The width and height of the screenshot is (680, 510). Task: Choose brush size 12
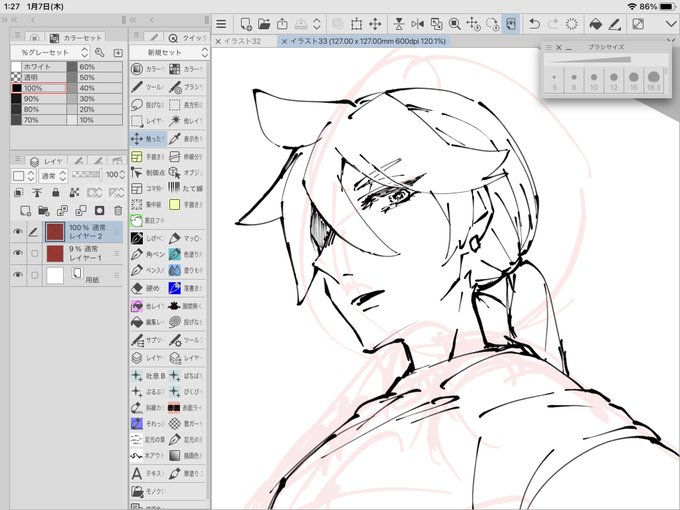pyautogui.click(x=614, y=80)
